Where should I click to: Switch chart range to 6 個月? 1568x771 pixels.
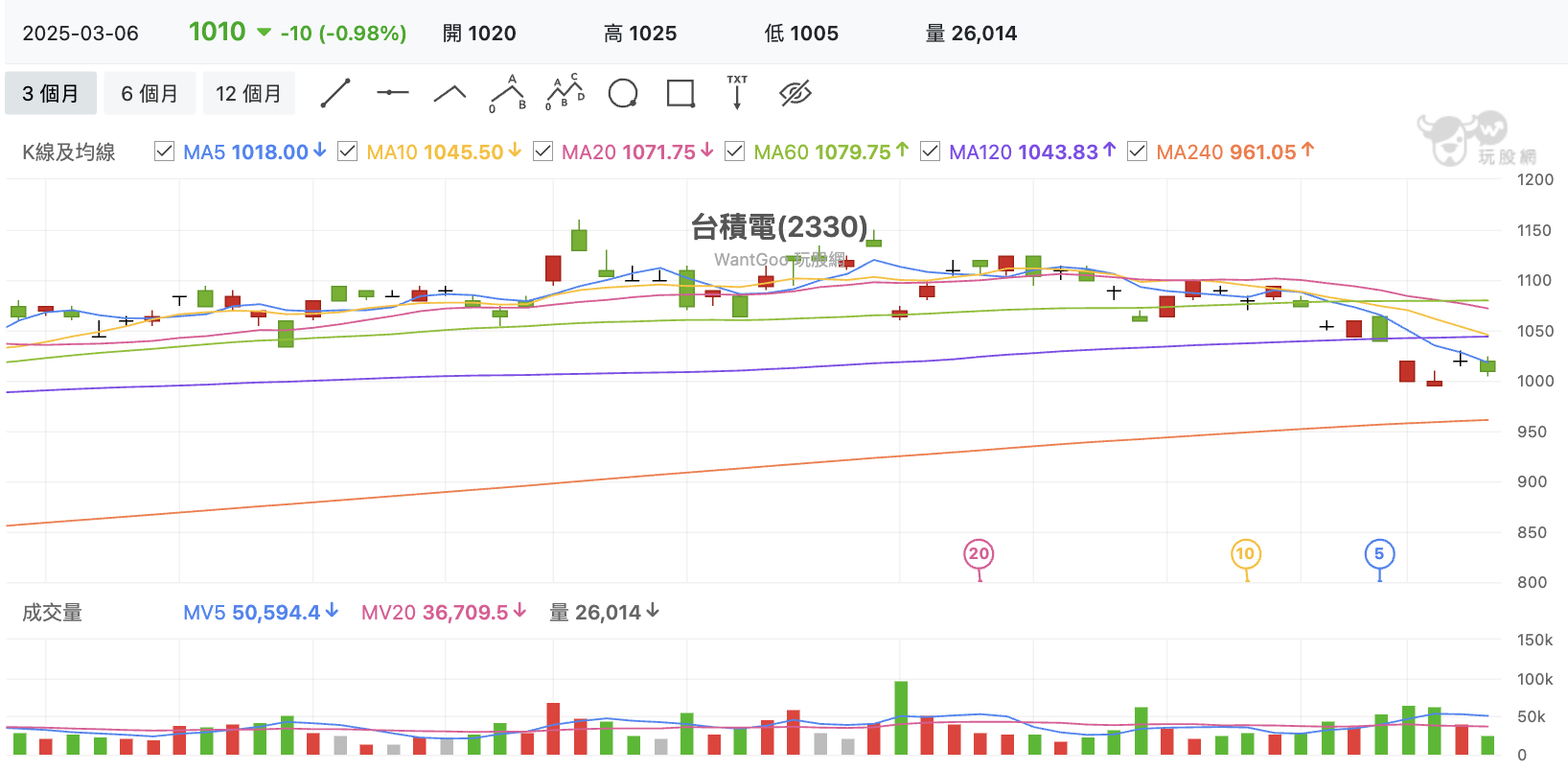click(150, 93)
